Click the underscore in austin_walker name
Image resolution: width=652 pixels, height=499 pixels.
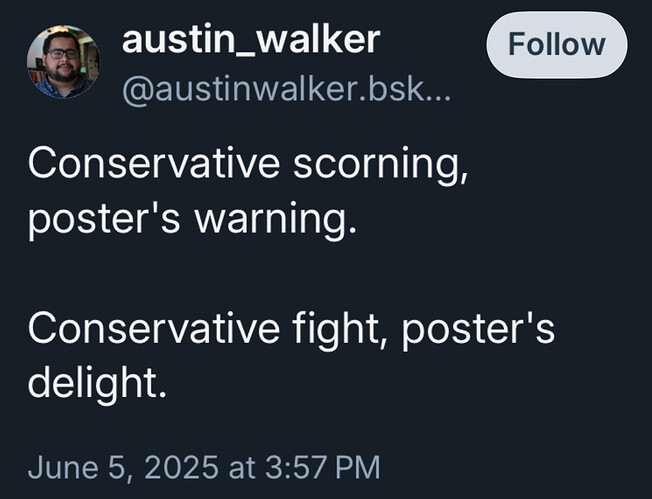243,54
